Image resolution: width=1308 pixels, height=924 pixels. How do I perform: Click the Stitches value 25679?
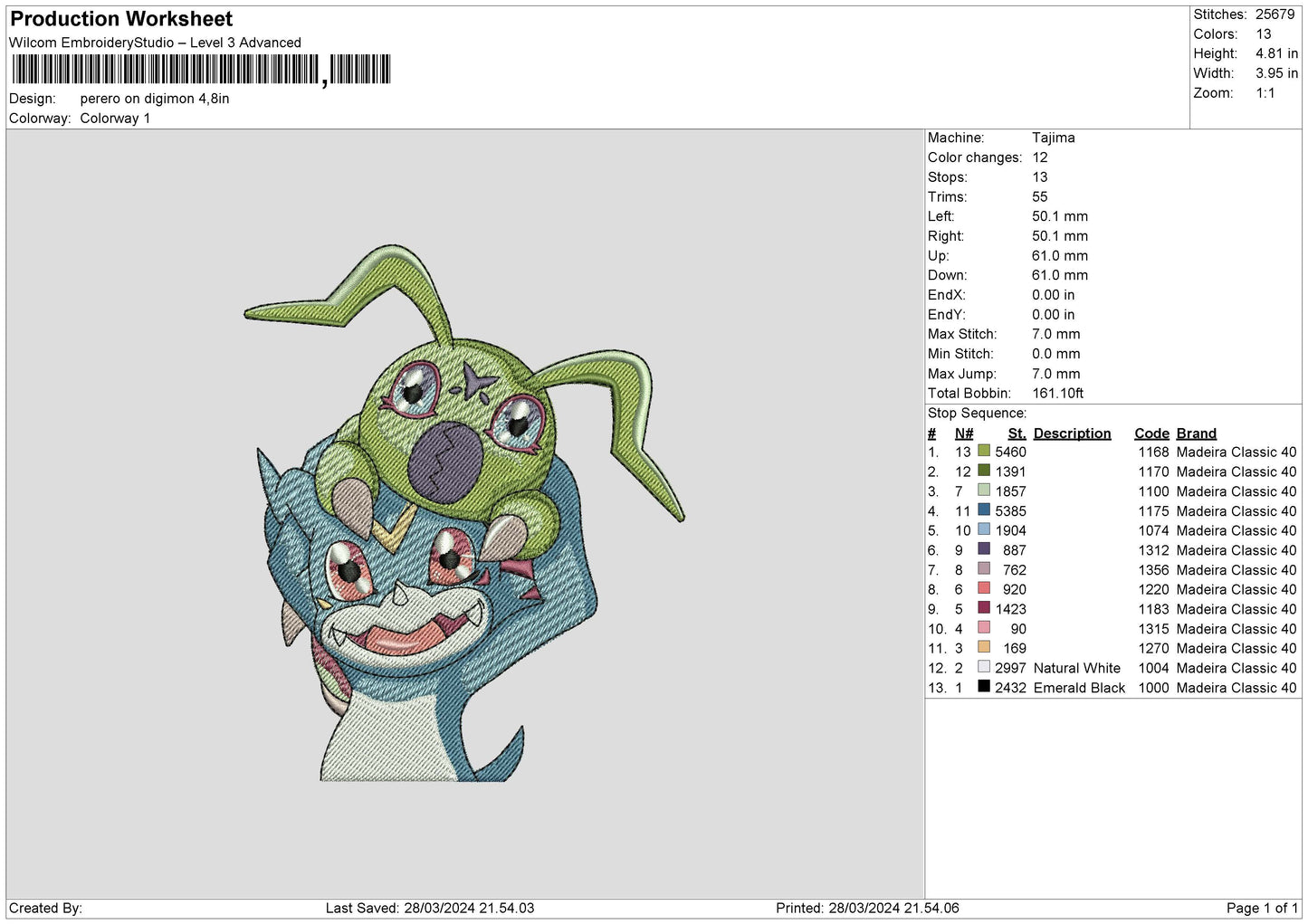1275,14
